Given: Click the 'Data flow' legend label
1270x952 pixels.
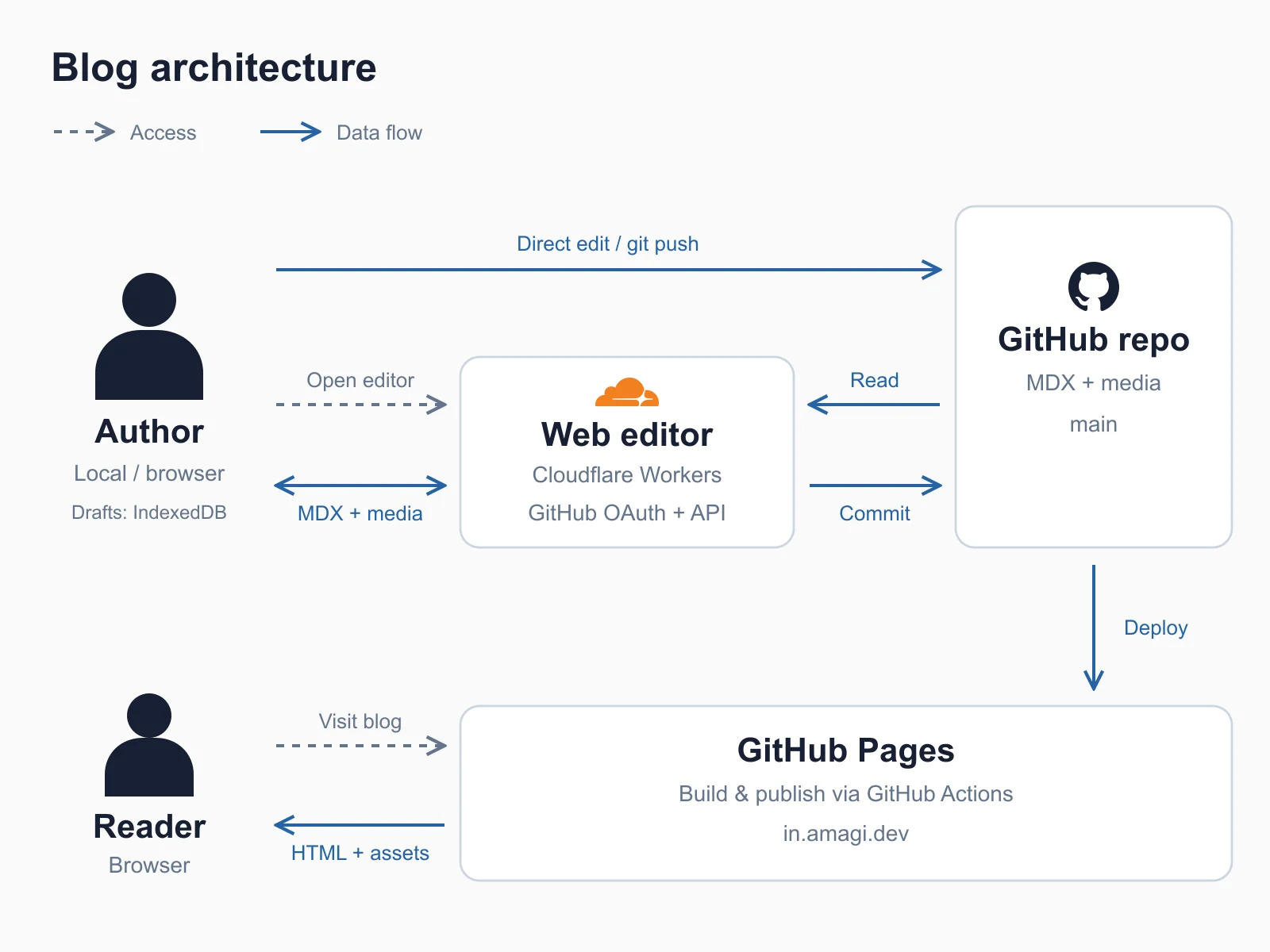Looking at the screenshot, I should [x=379, y=132].
